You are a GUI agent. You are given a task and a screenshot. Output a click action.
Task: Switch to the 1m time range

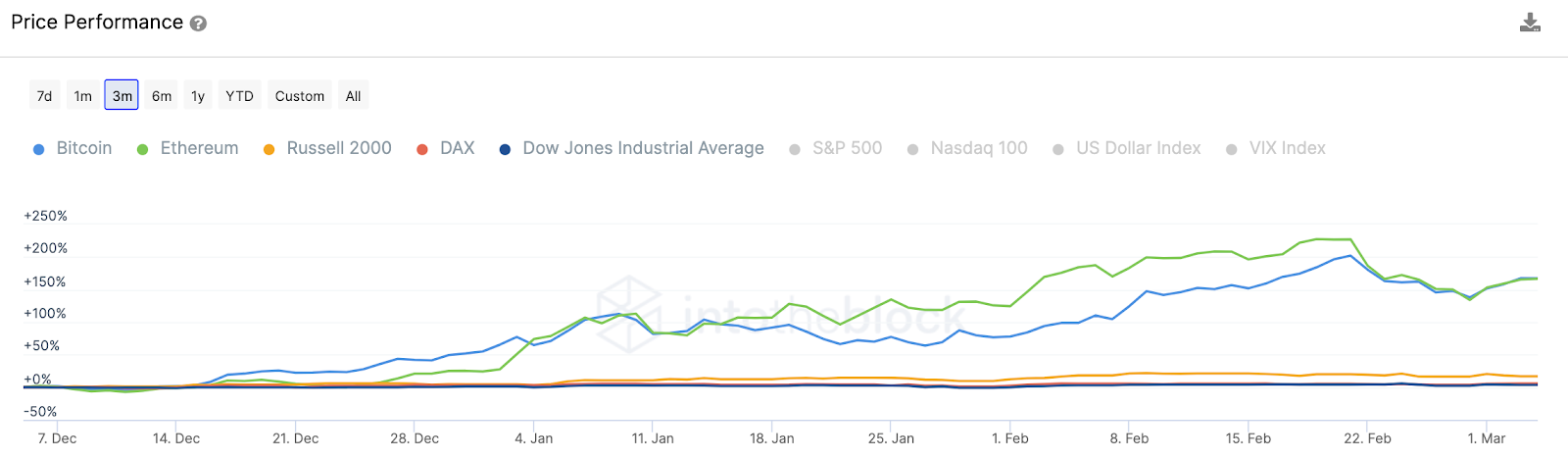click(x=83, y=95)
